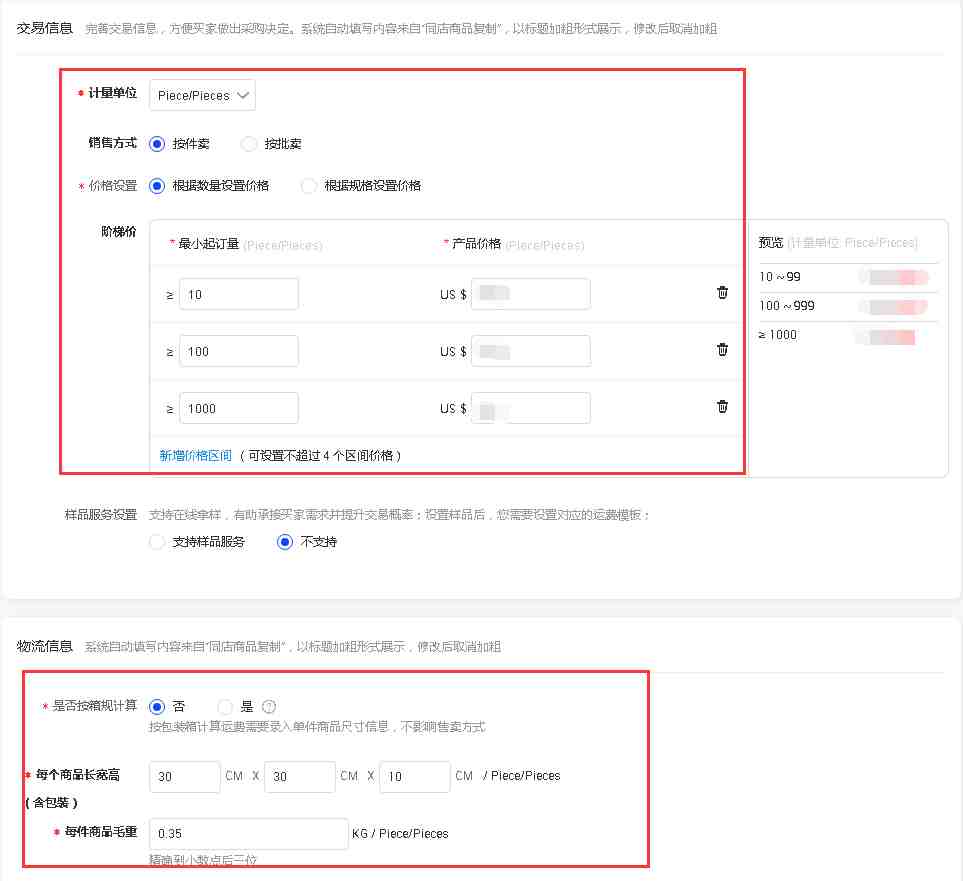Screen dimensions: 963x881
Task: Click the price field for the 100 tier
Action: pos(531,351)
